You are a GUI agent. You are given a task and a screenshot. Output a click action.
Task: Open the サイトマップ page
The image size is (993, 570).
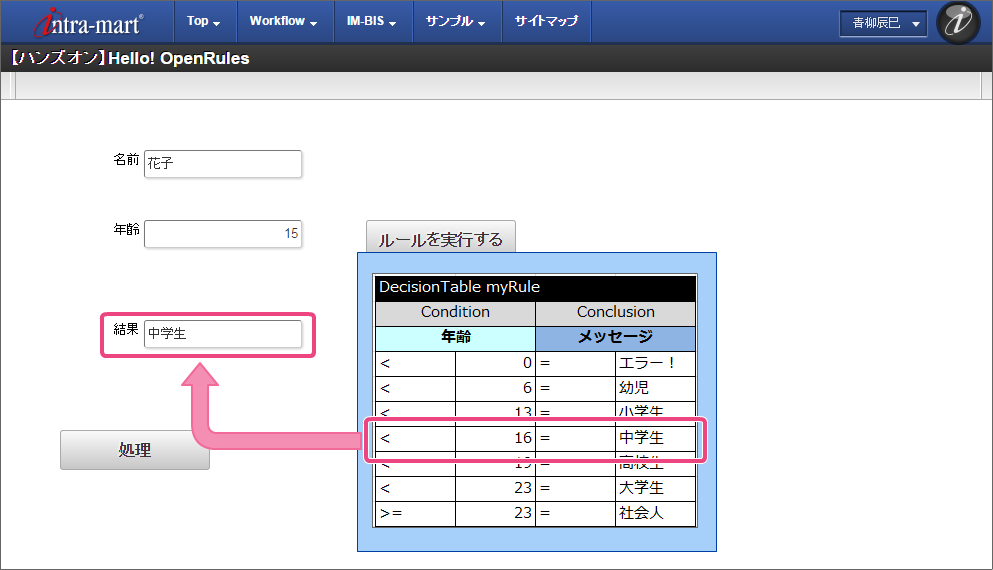(546, 21)
